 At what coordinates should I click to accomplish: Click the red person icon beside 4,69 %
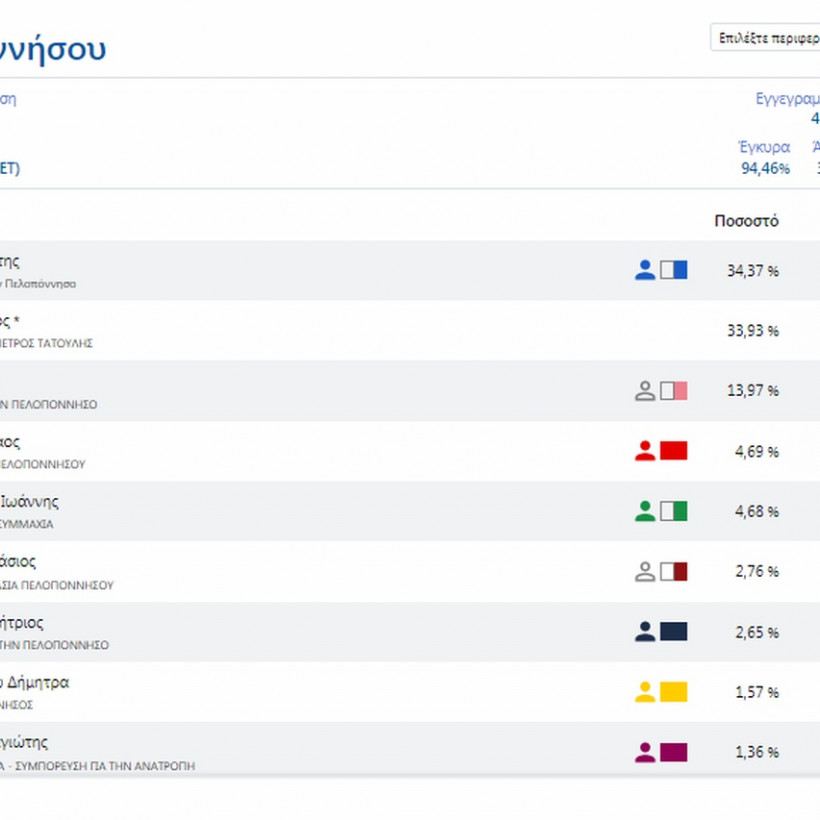point(645,451)
